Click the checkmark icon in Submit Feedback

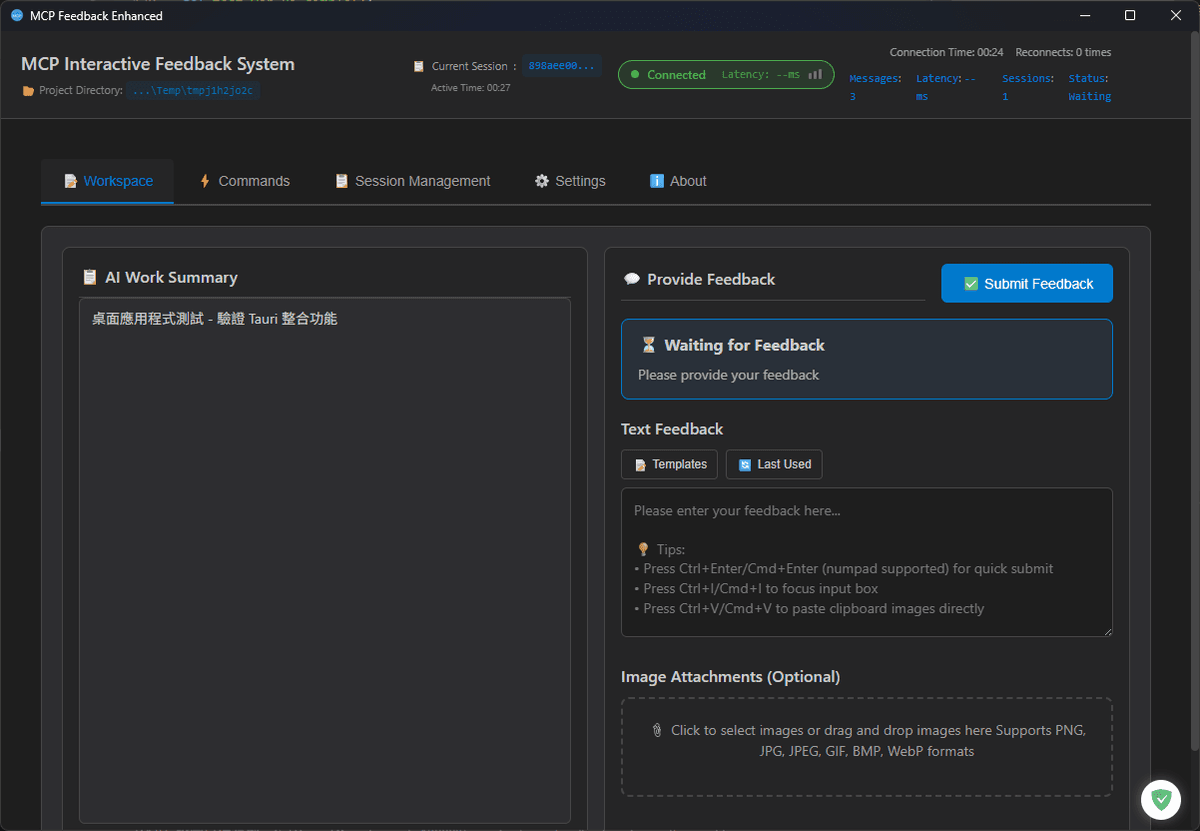971,284
